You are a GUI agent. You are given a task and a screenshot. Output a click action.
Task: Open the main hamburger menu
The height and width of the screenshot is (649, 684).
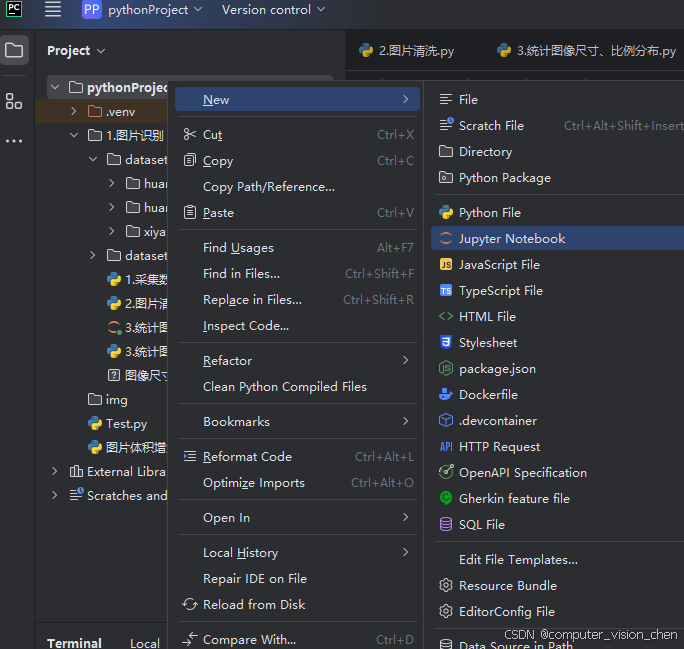(53, 9)
